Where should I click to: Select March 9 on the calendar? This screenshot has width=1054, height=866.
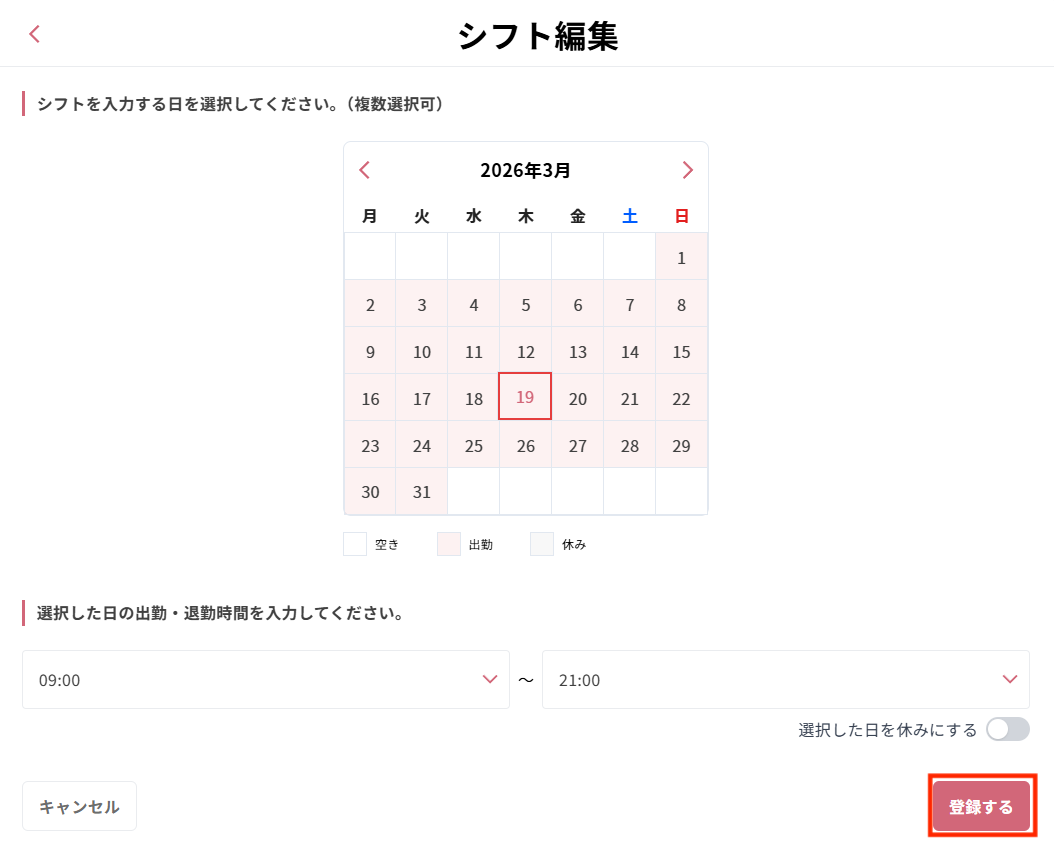pos(370,352)
